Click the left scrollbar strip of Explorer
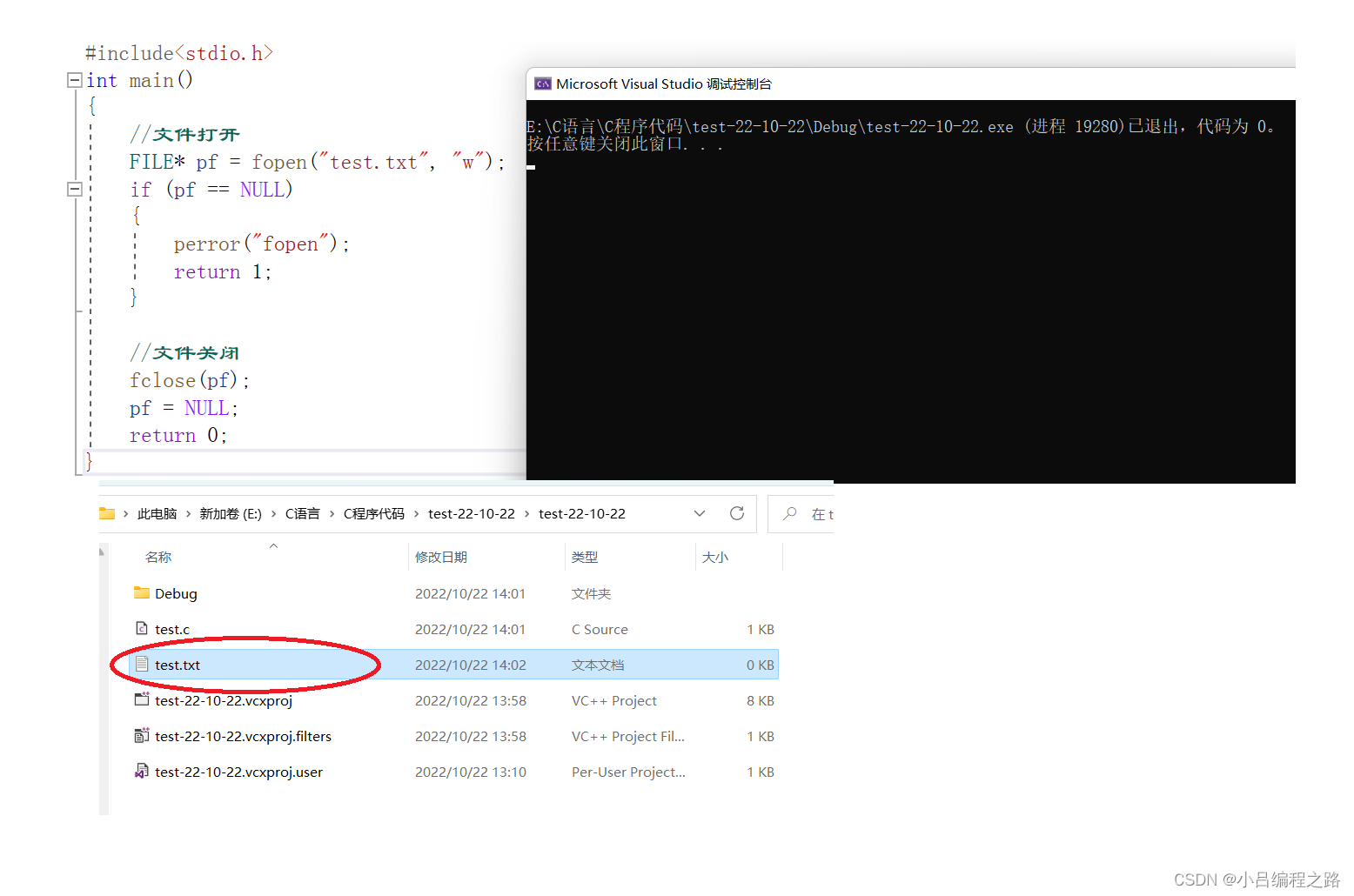This screenshot has height=896, width=1354. point(104,679)
